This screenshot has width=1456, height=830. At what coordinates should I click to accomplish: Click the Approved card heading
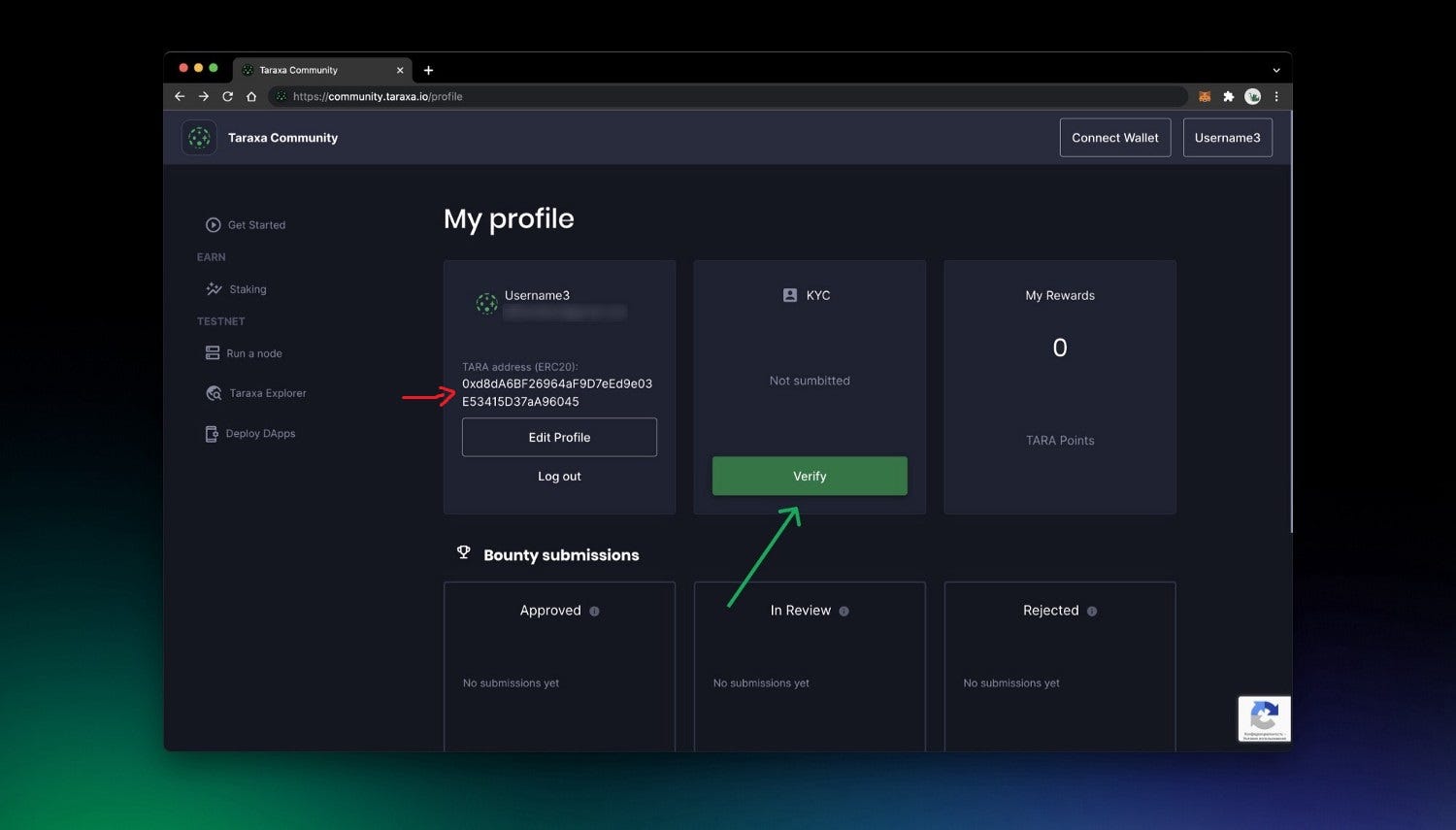550,611
